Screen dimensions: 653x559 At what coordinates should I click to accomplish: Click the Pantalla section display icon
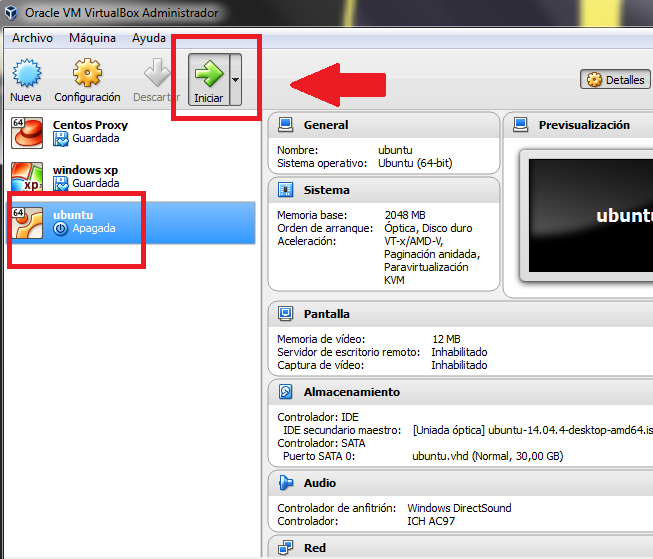286,314
